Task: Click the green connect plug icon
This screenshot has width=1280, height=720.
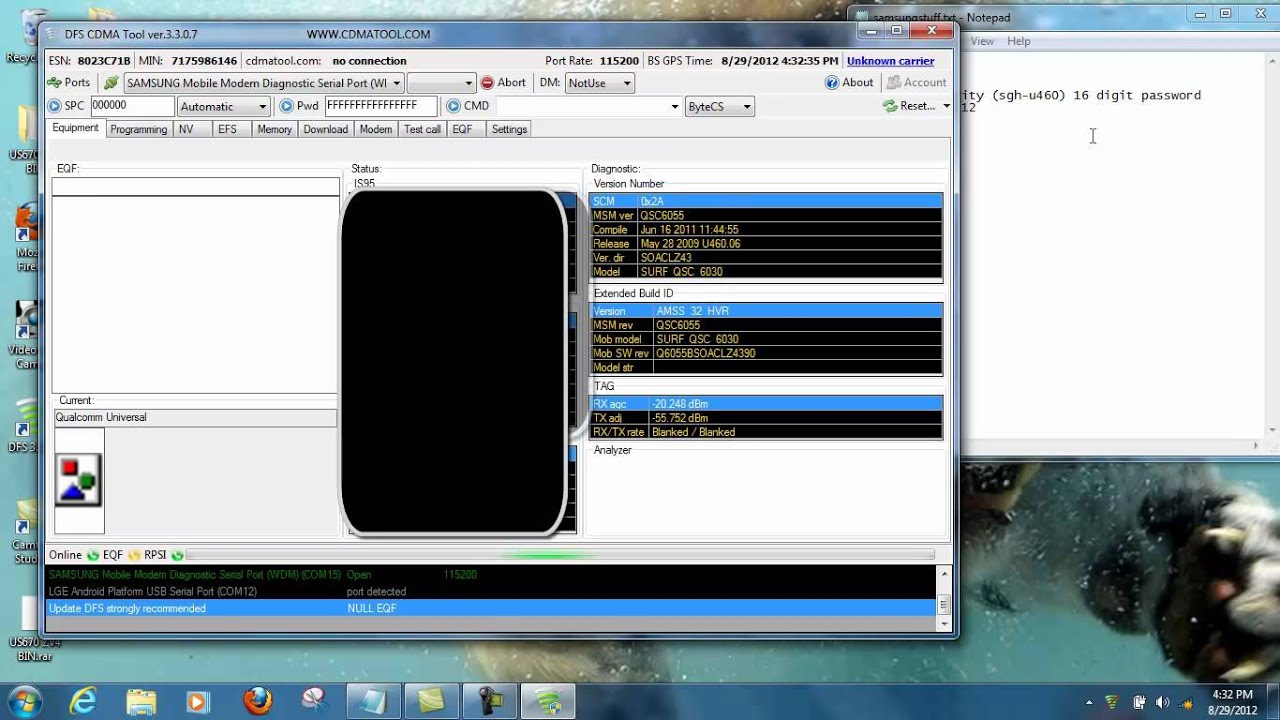Action: point(111,83)
